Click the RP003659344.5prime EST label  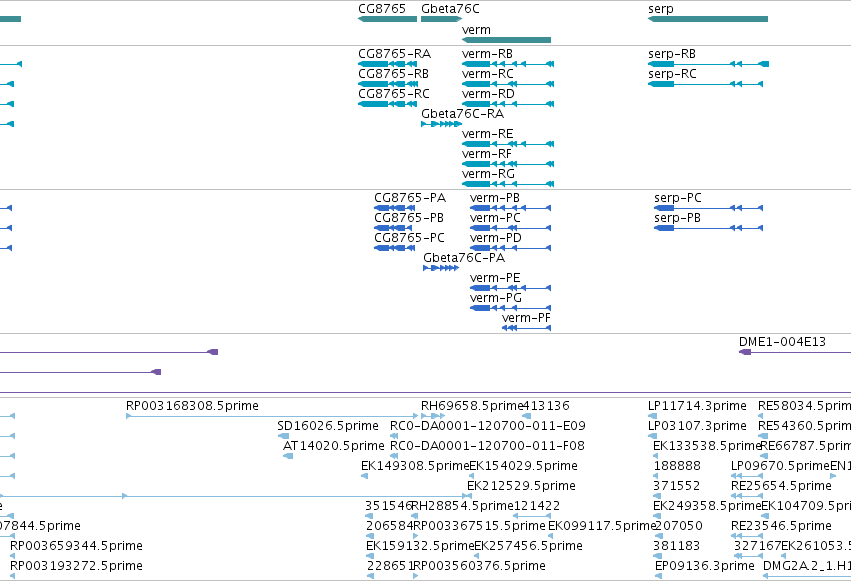[x=77, y=547]
